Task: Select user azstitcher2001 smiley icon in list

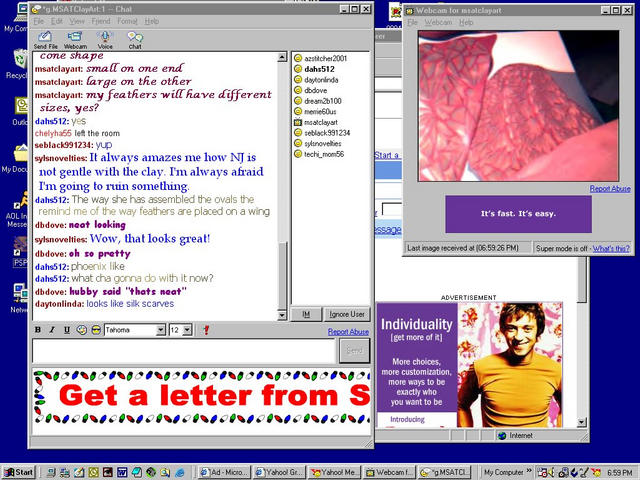Action: [x=298, y=58]
